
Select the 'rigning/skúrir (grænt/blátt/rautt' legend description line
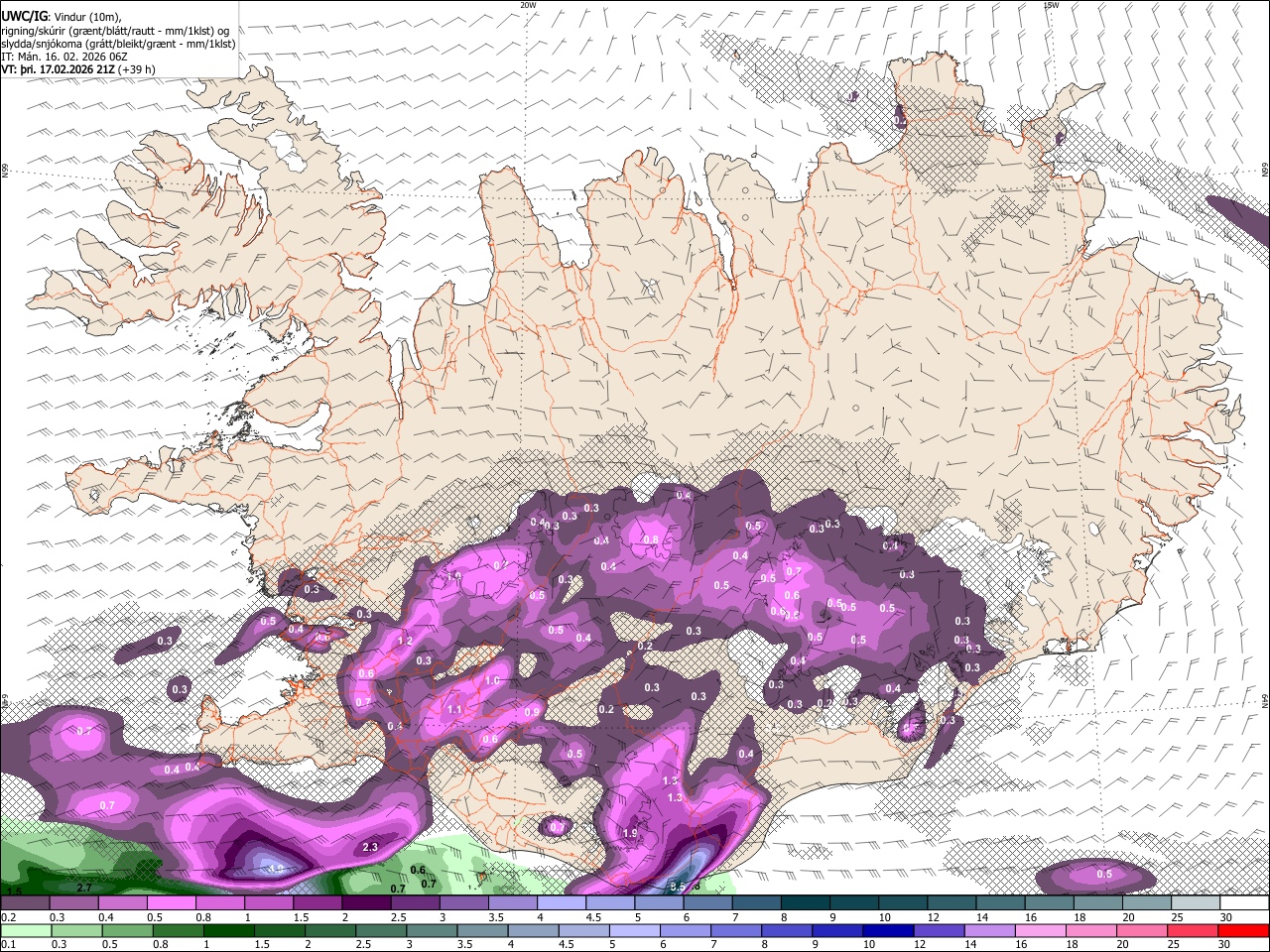tap(114, 30)
